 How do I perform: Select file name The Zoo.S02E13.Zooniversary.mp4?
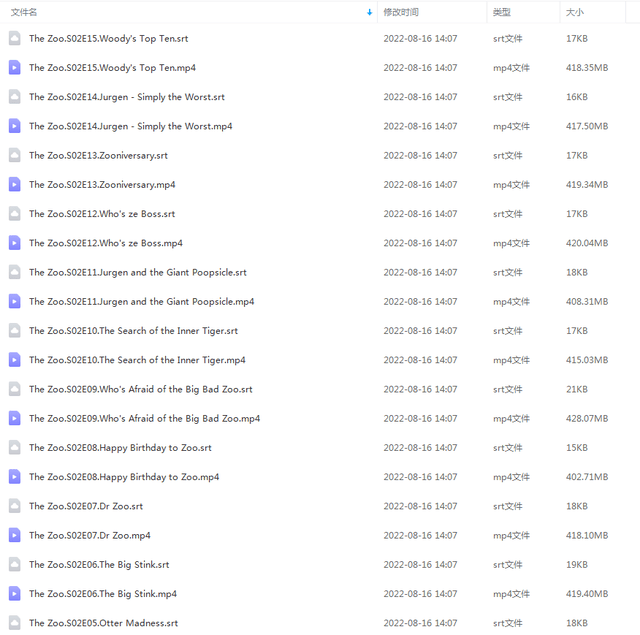pyautogui.click(x=102, y=185)
